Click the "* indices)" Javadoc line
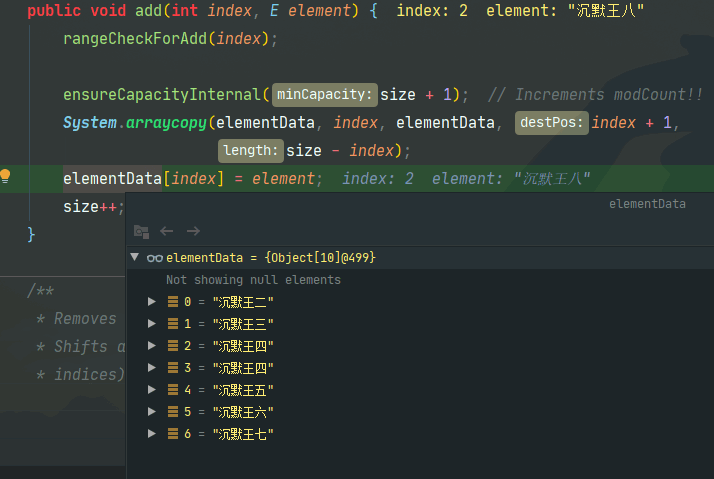Viewport: 714px width, 479px height. click(x=80, y=375)
